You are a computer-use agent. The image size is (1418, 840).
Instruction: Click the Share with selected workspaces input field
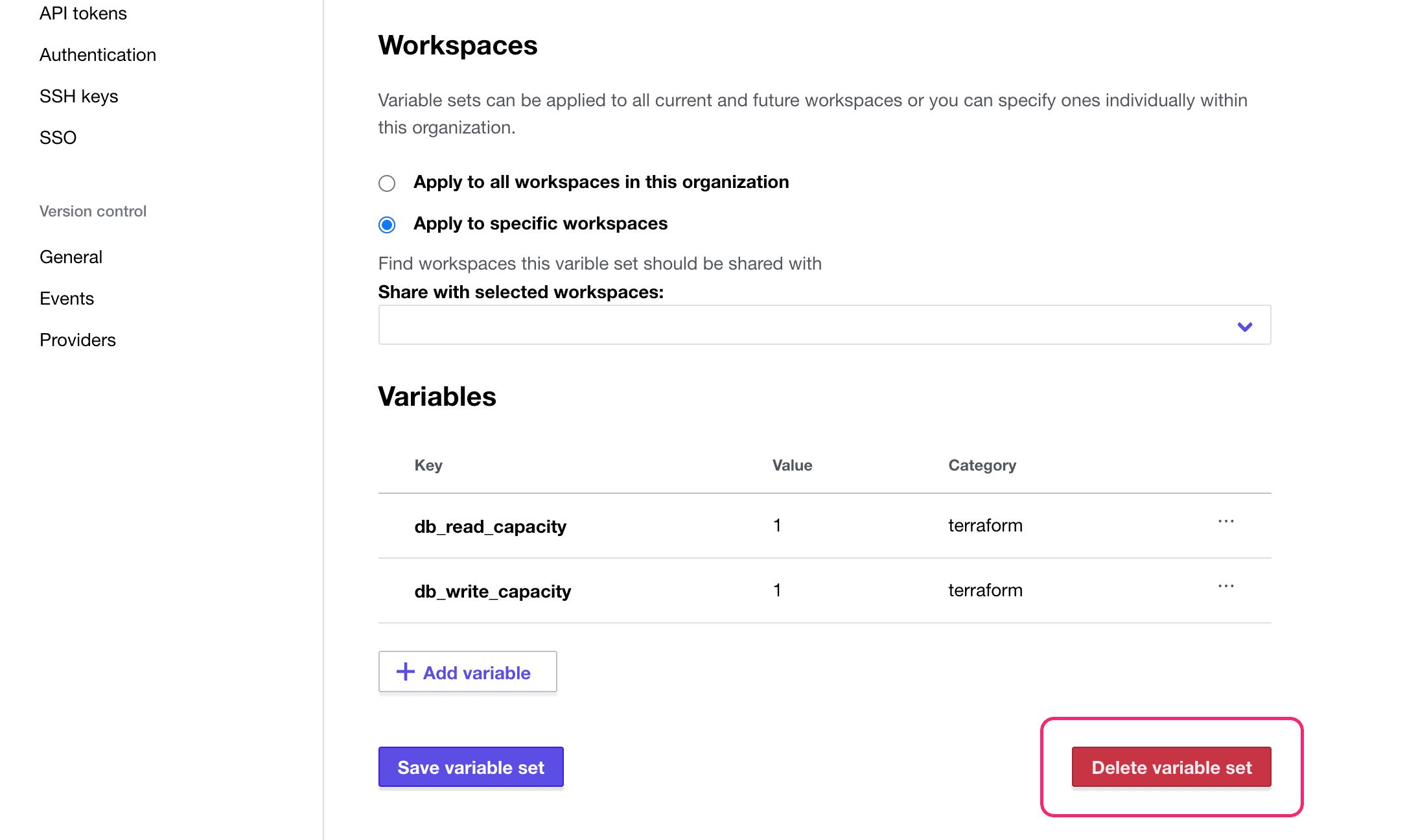(x=824, y=325)
